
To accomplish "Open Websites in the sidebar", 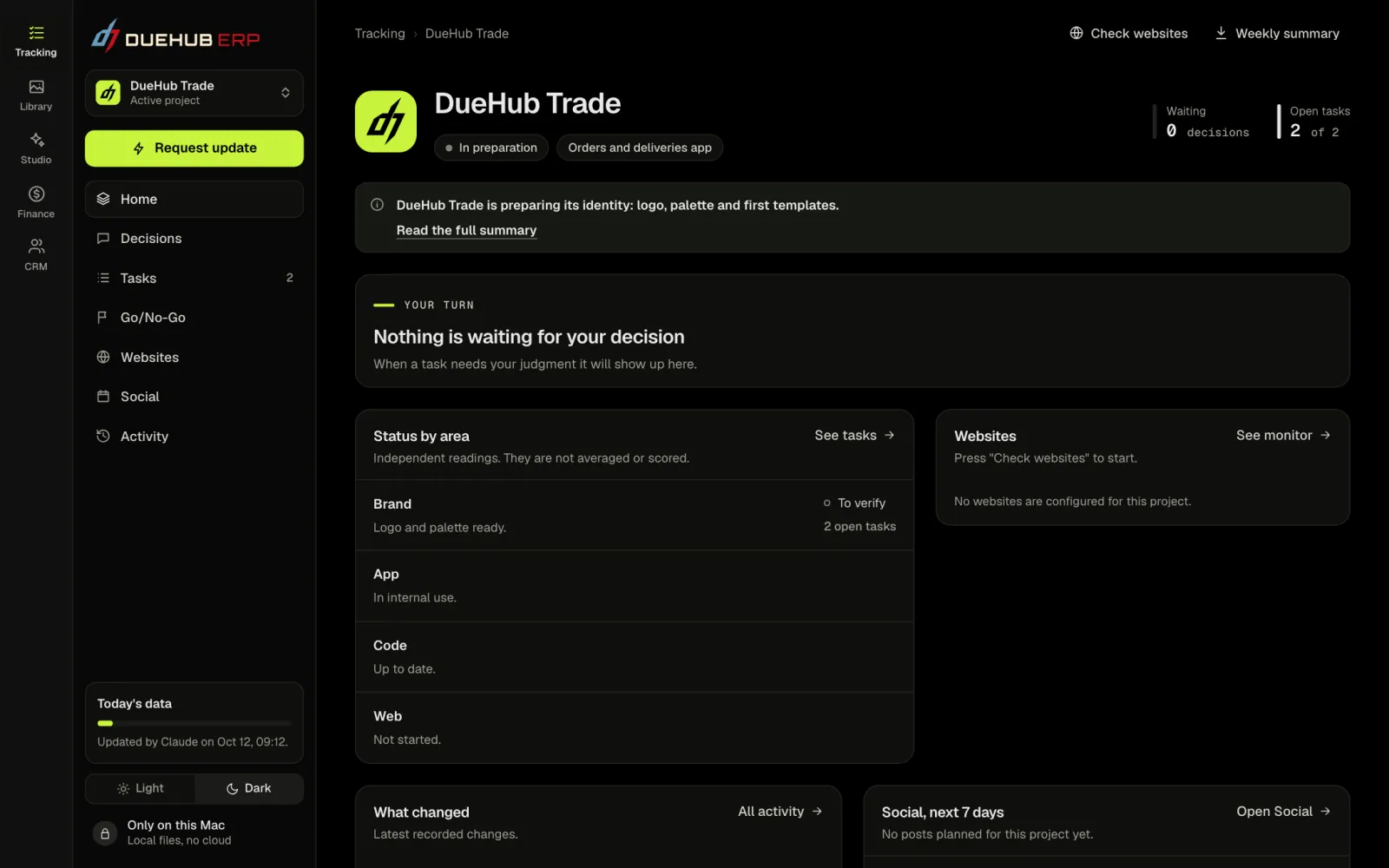I will point(194,358).
